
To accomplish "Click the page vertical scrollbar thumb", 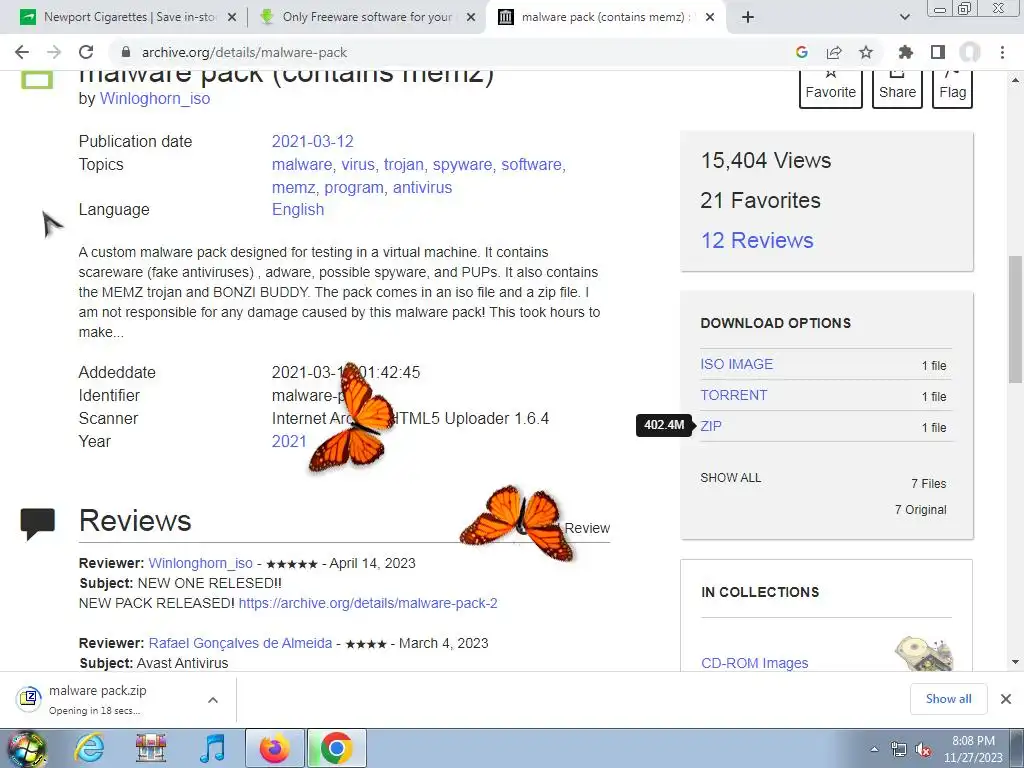I will click(x=1015, y=320).
